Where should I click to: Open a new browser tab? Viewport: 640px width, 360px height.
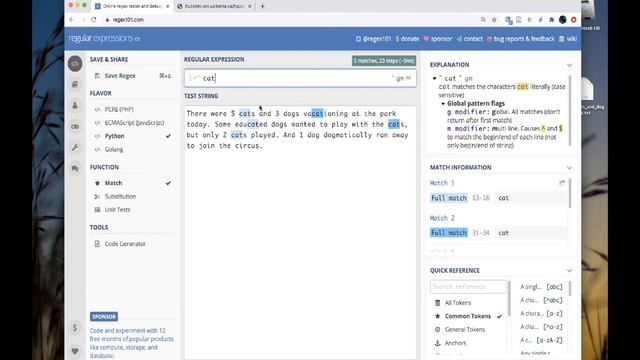[262, 6]
